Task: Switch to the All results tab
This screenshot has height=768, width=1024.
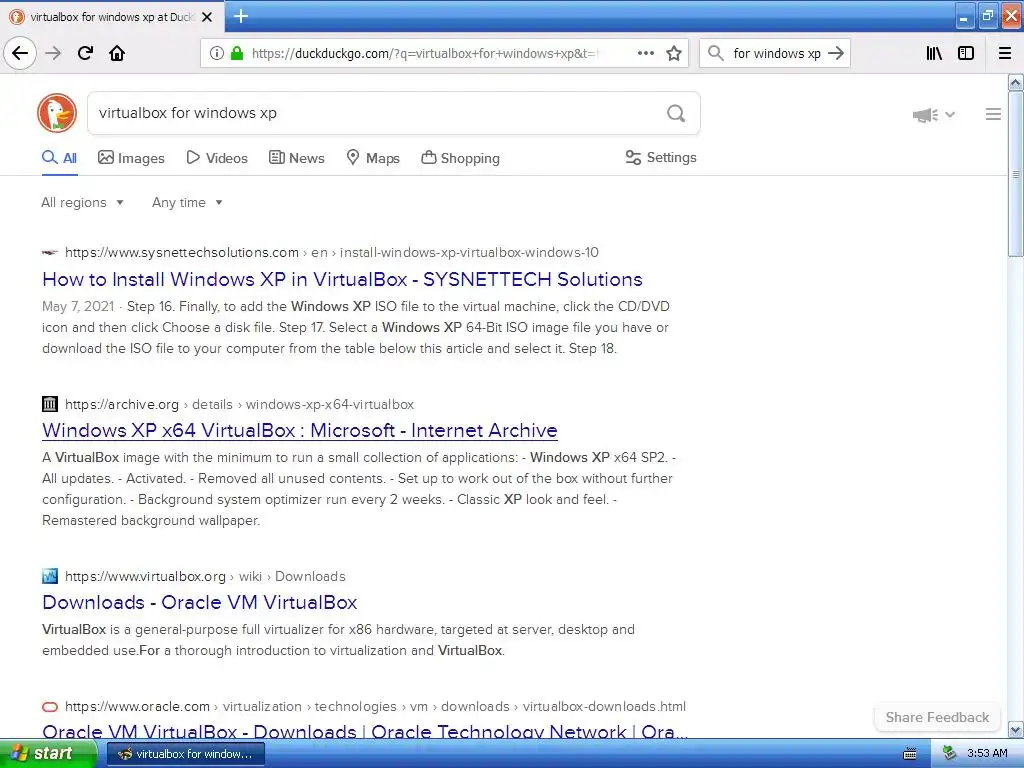Action: (59, 158)
